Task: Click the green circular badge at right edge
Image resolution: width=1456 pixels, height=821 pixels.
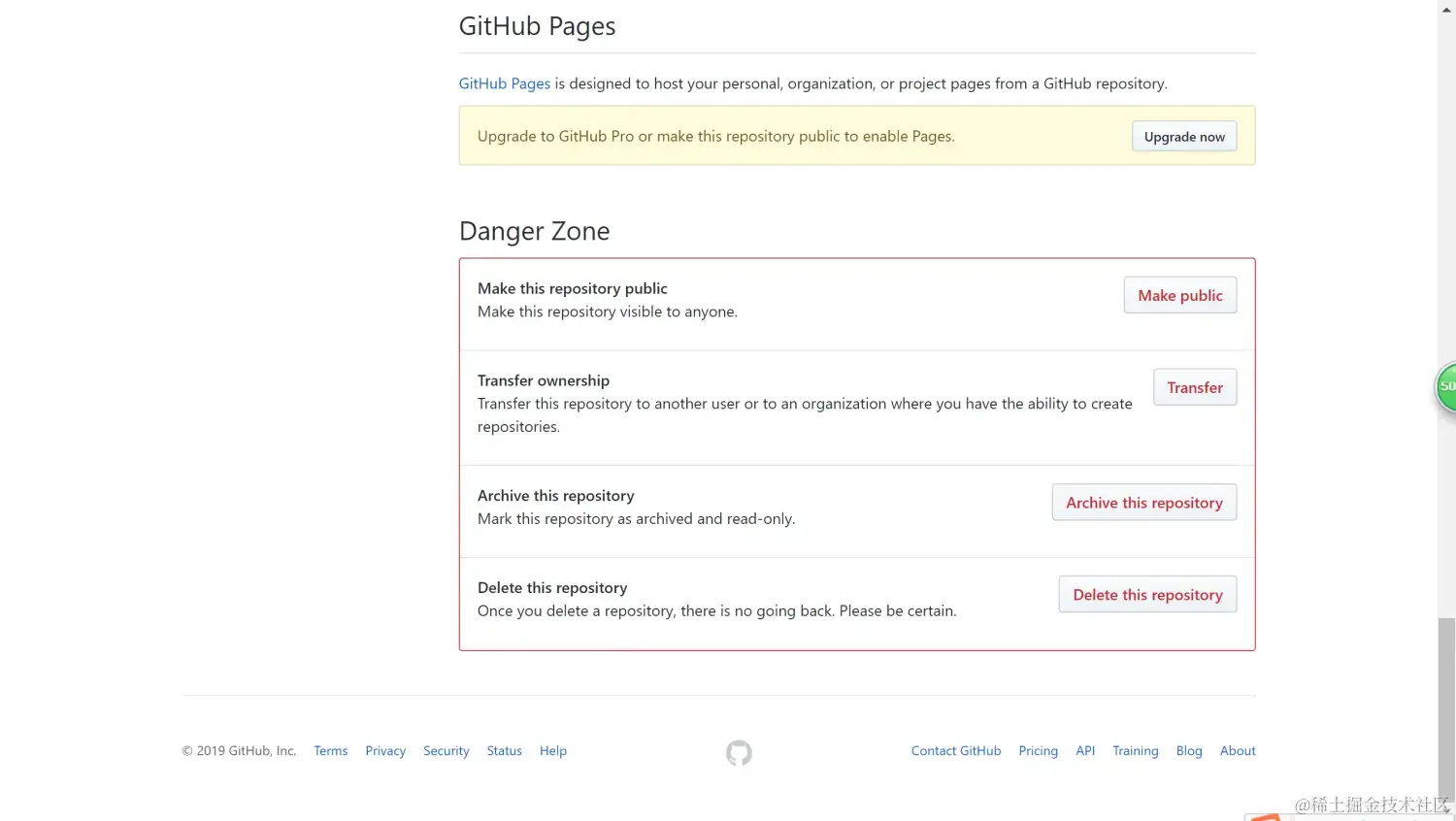Action: 1446,386
